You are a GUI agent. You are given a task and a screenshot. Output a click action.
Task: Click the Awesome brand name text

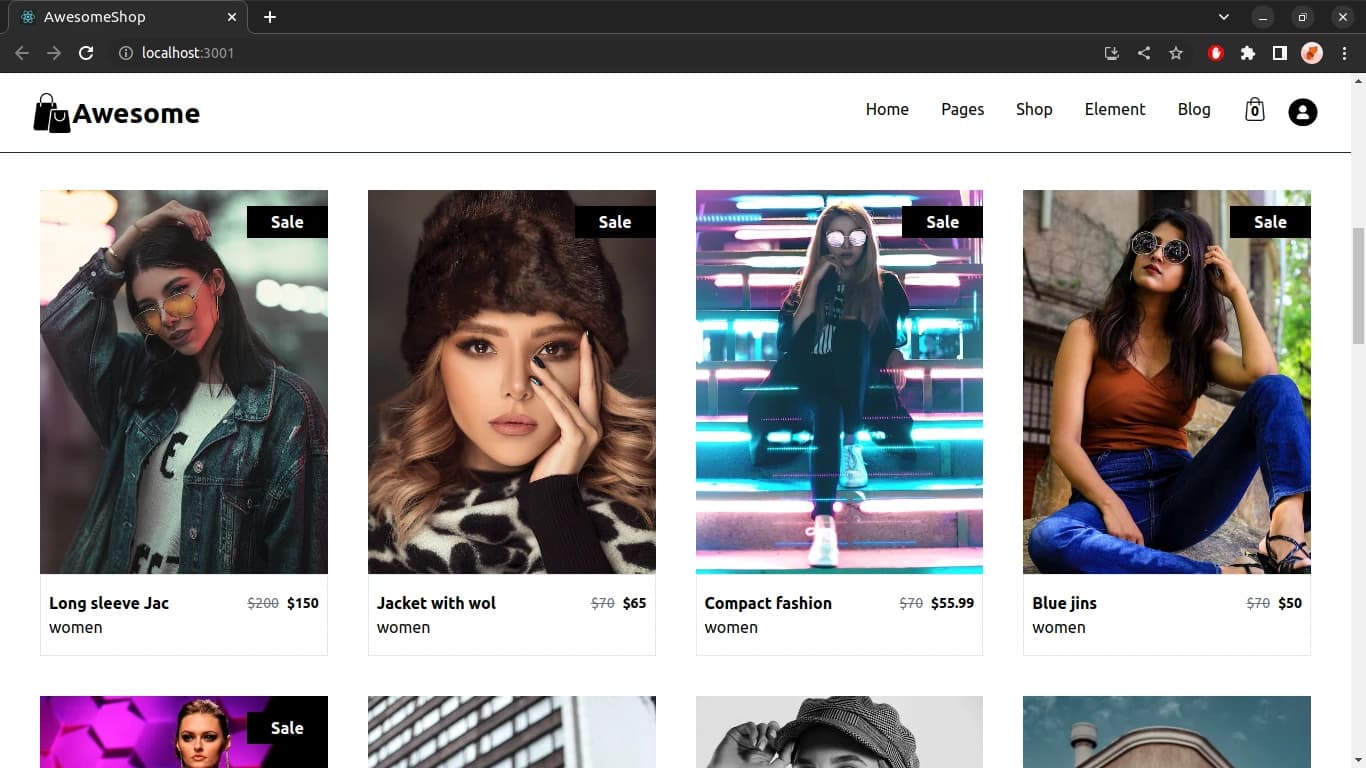tap(136, 114)
